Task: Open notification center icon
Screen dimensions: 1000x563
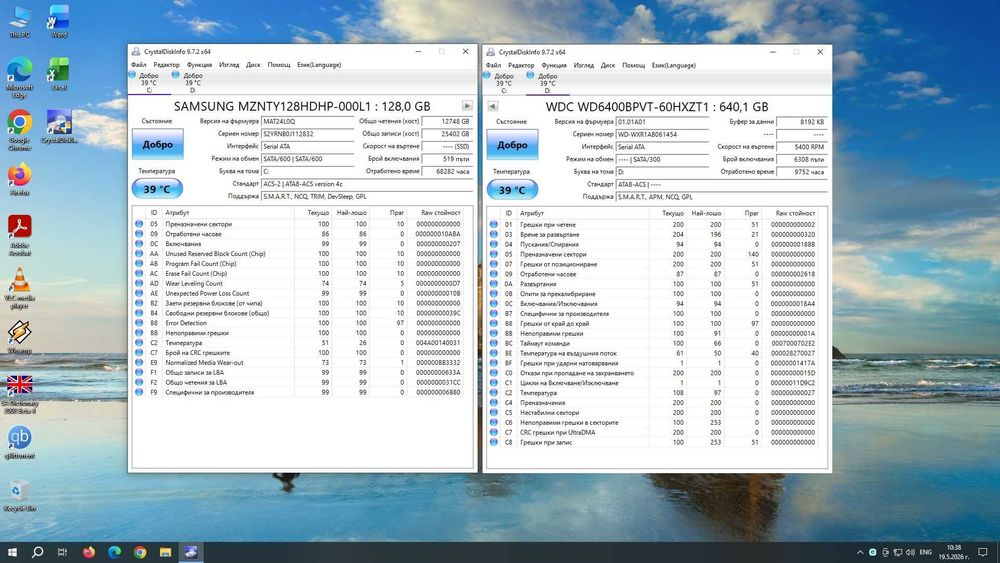Action: 983,552
